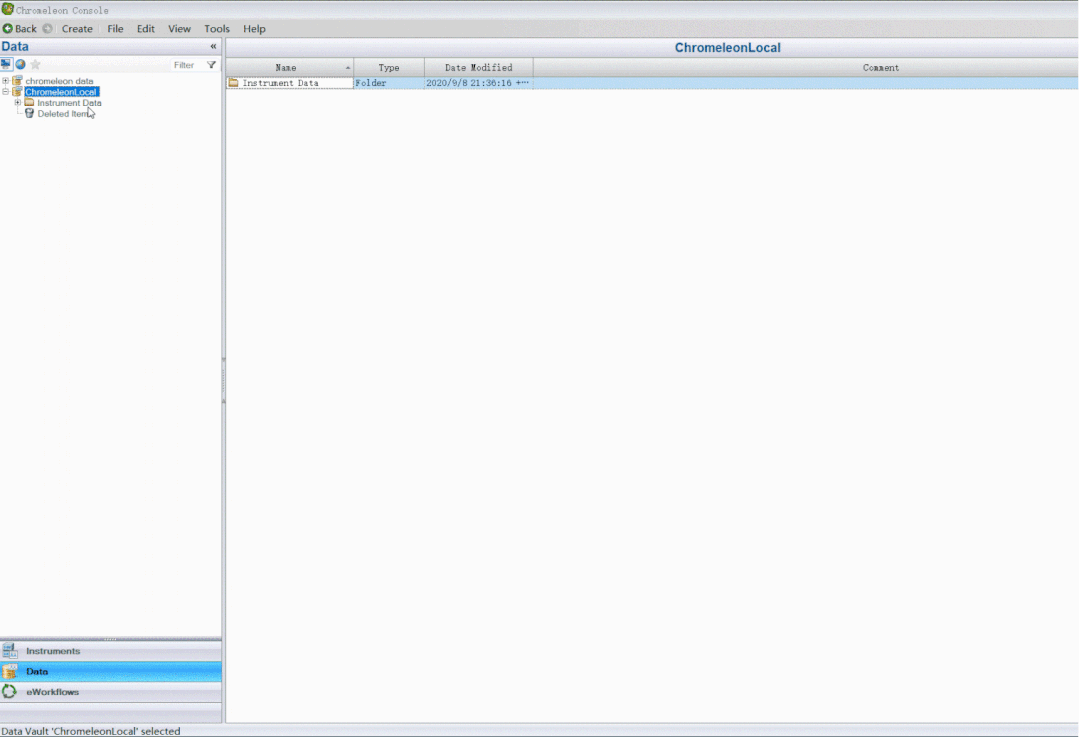This screenshot has width=1079, height=737.
Task: Click the green Back arrow icon
Action: tap(8, 29)
